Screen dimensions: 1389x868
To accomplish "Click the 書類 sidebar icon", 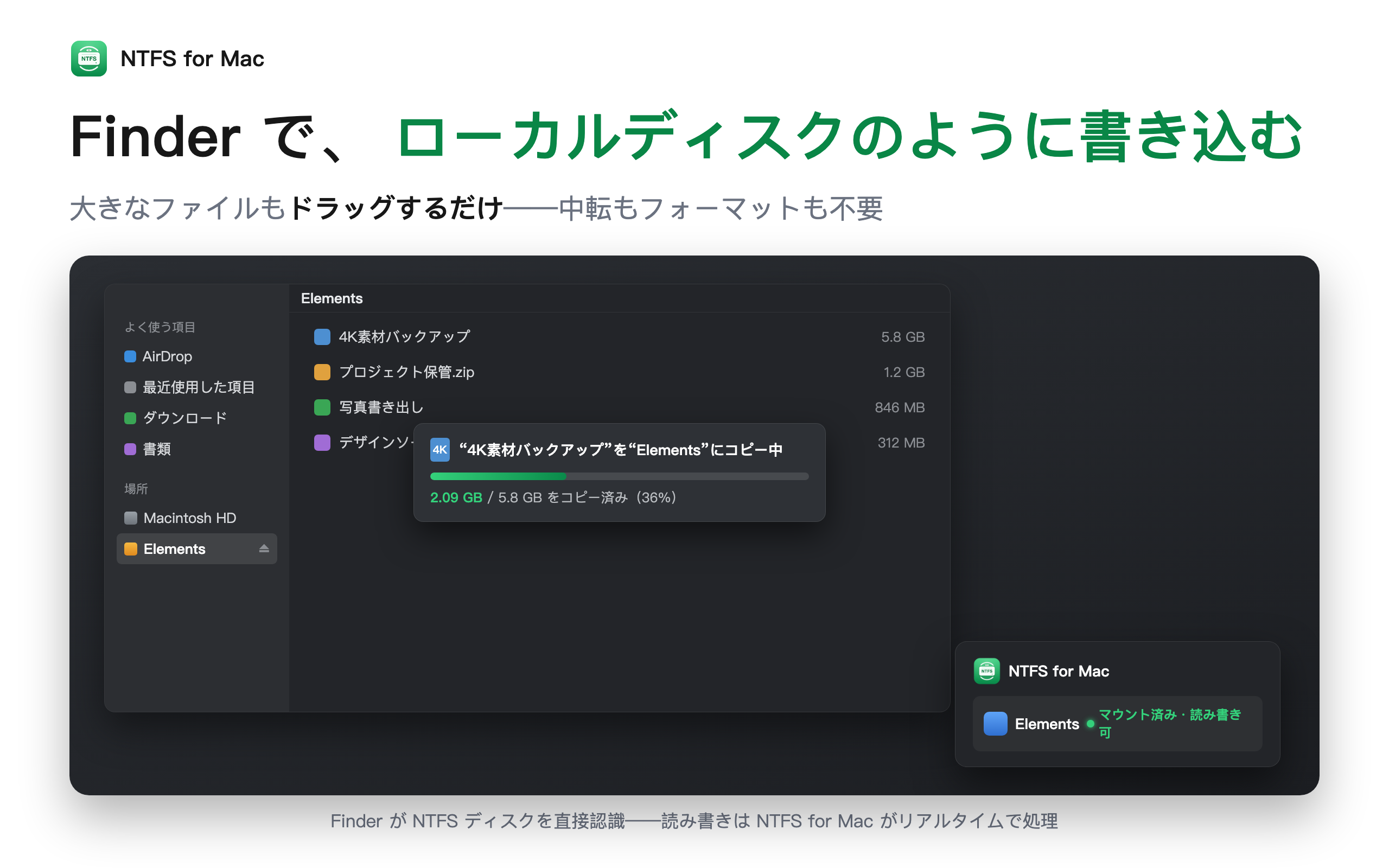I will pyautogui.click(x=130, y=449).
